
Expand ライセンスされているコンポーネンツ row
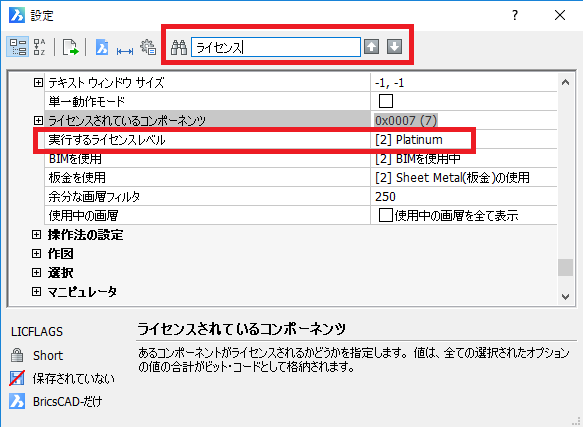coord(38,120)
